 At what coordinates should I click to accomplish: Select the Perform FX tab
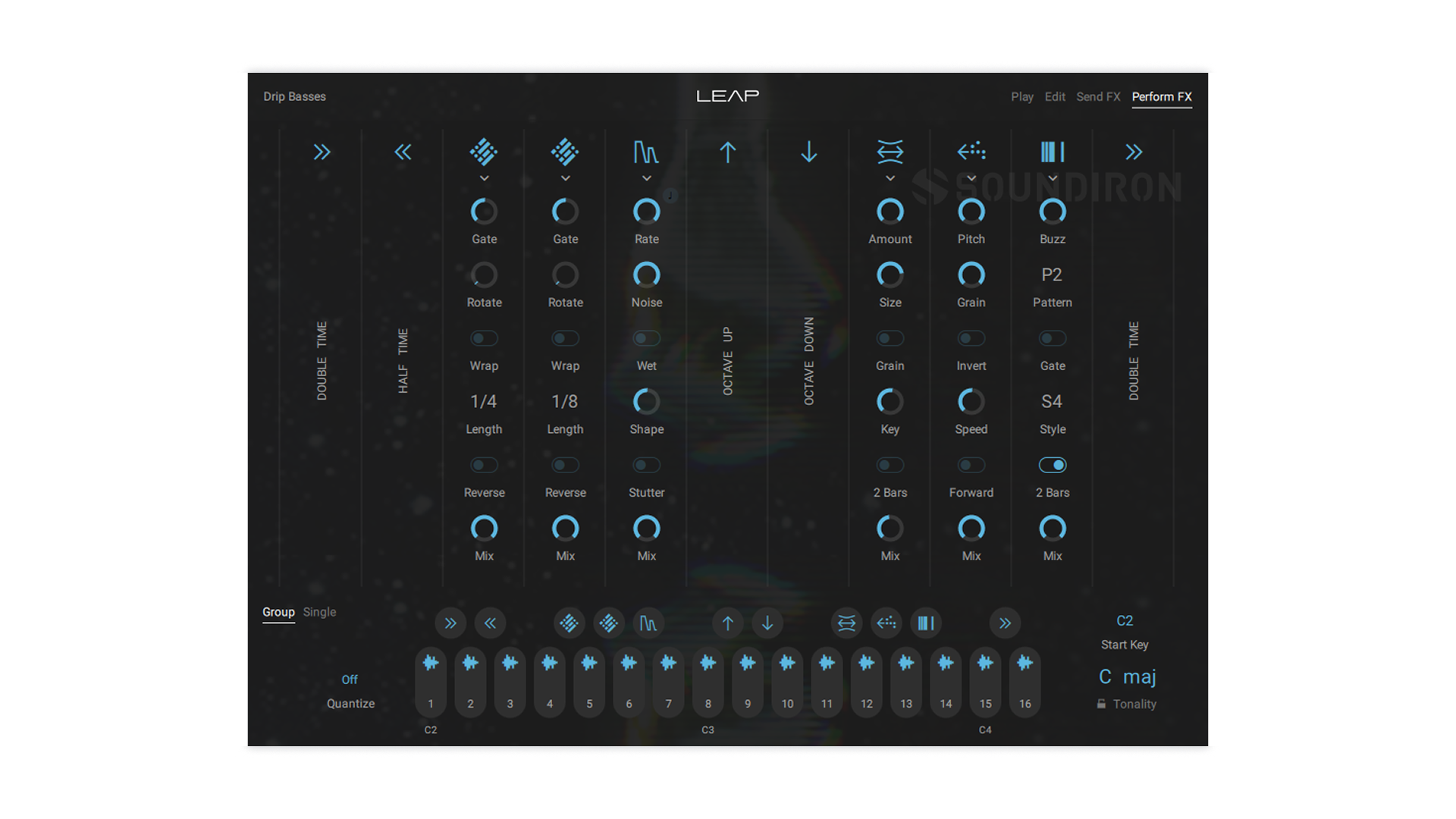click(1162, 97)
